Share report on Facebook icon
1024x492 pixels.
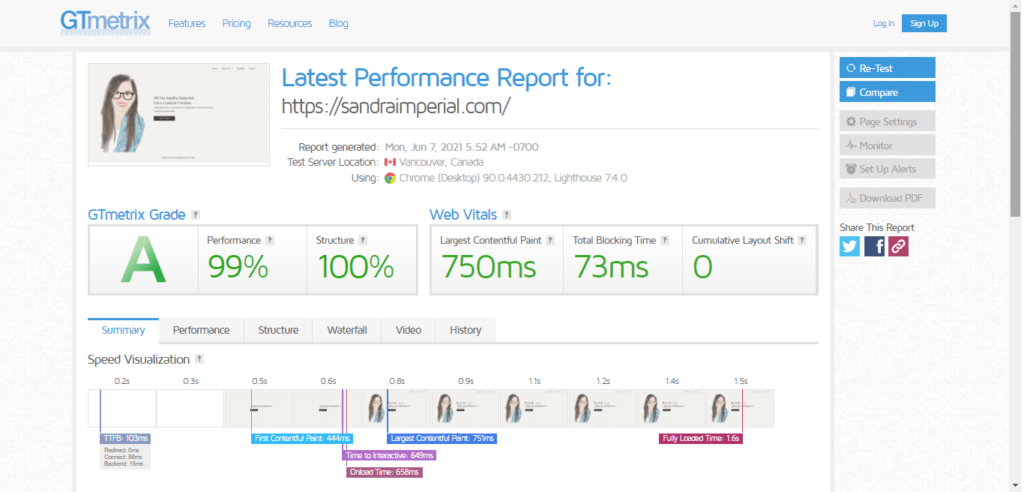pos(874,246)
